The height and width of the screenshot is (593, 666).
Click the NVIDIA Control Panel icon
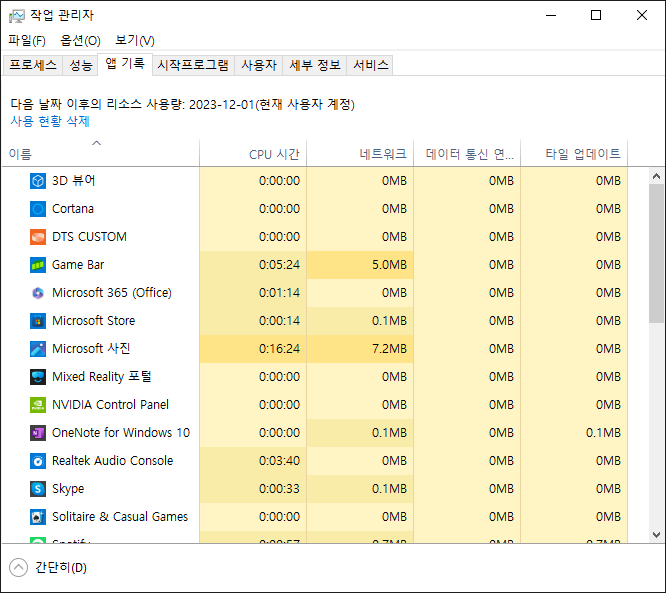pyautogui.click(x=38, y=405)
